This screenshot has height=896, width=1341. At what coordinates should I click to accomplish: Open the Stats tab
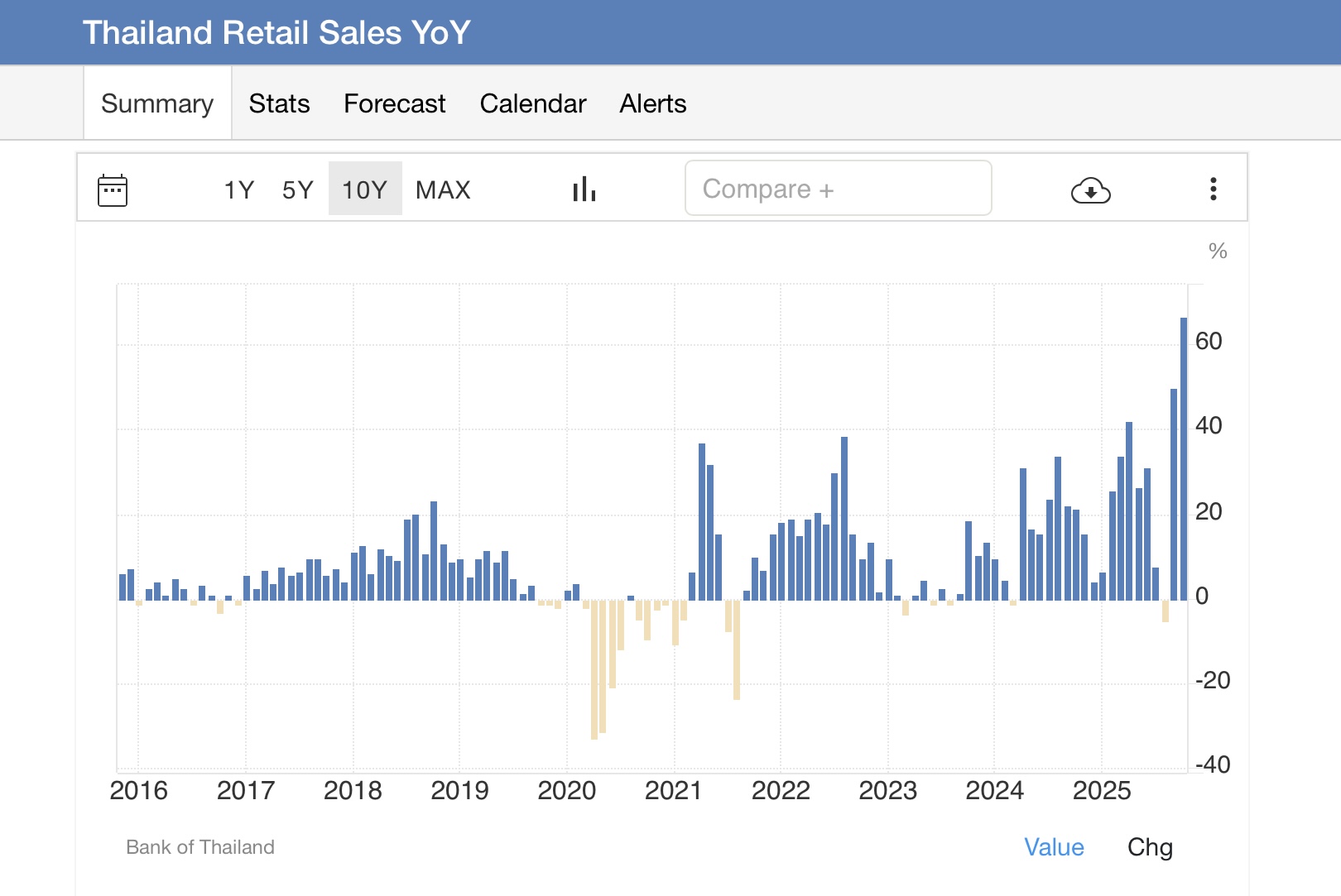click(x=279, y=103)
